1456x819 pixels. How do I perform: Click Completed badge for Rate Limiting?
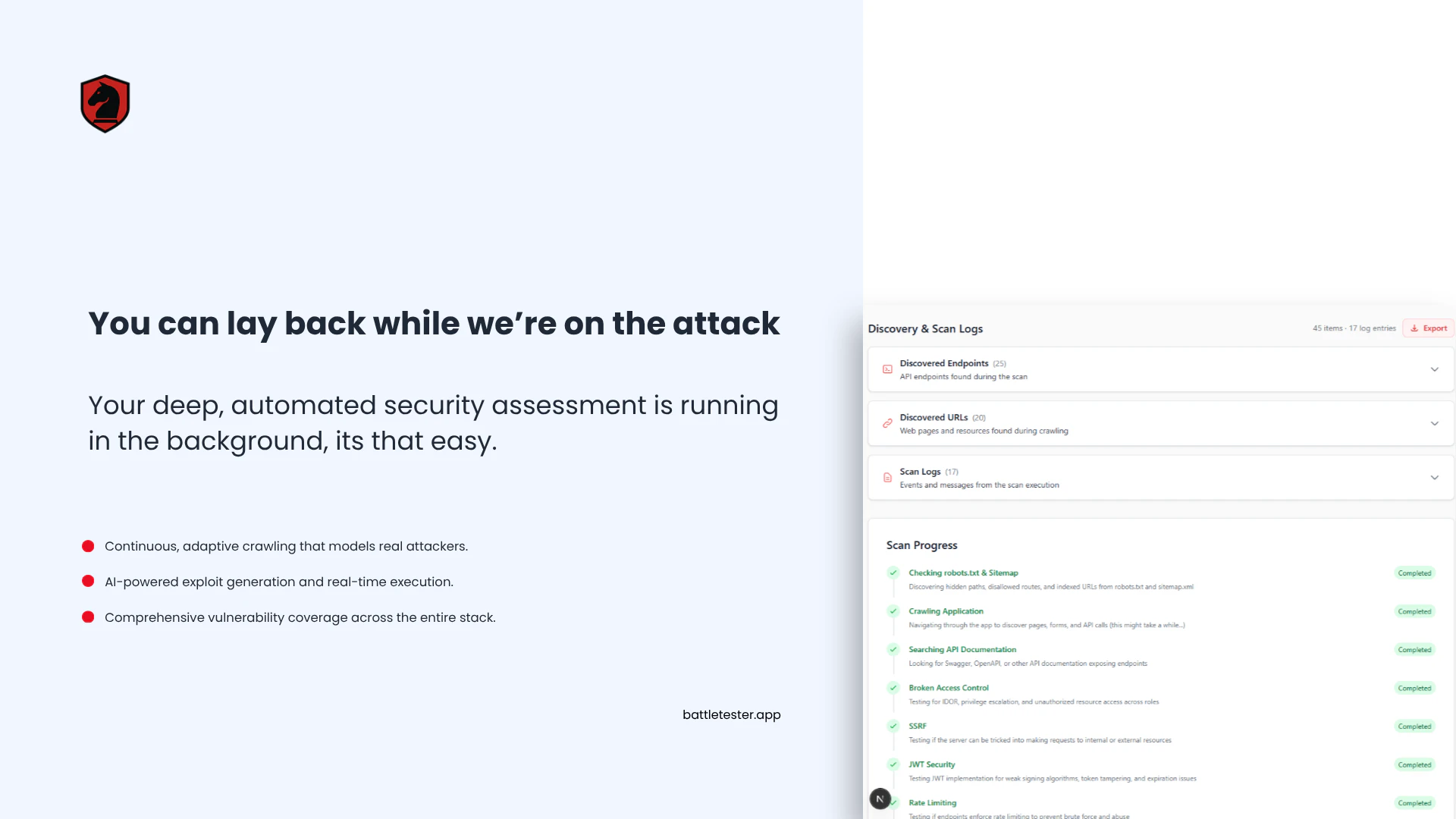(1414, 803)
